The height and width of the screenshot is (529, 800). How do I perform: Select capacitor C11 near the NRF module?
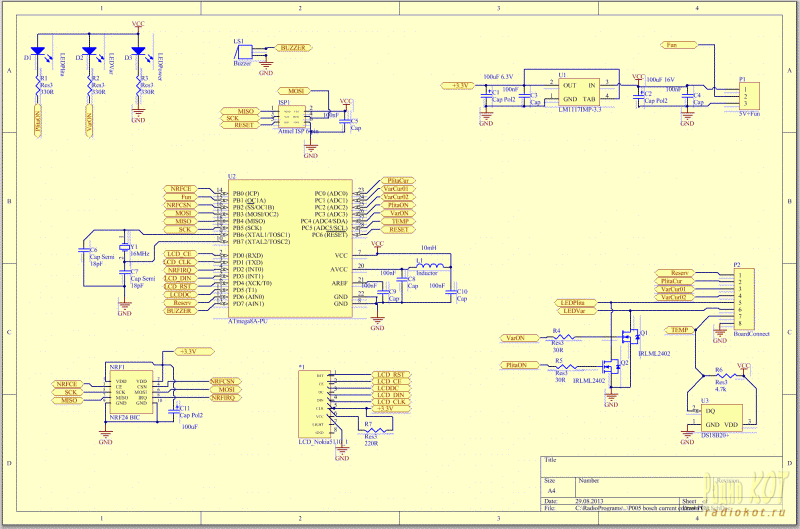[x=176, y=409]
